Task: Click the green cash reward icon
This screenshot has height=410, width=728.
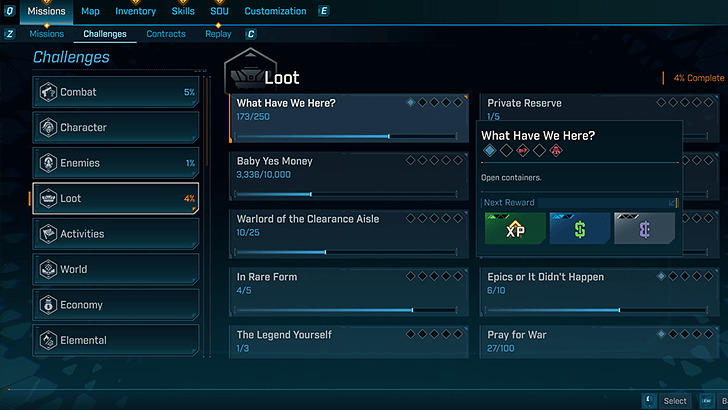Action: click(578, 228)
